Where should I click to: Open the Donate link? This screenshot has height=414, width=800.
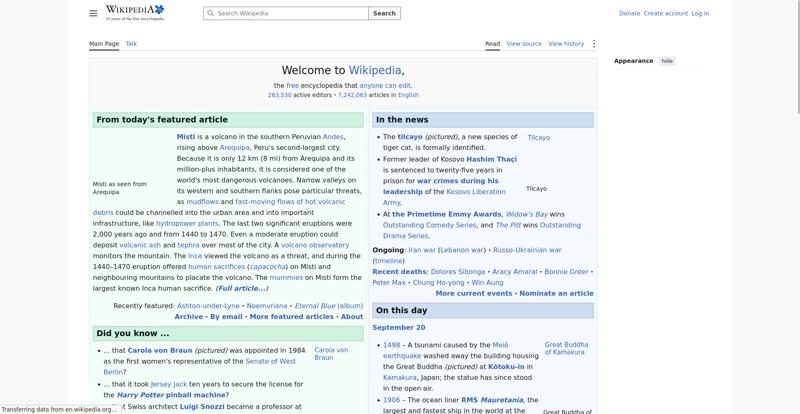point(629,13)
